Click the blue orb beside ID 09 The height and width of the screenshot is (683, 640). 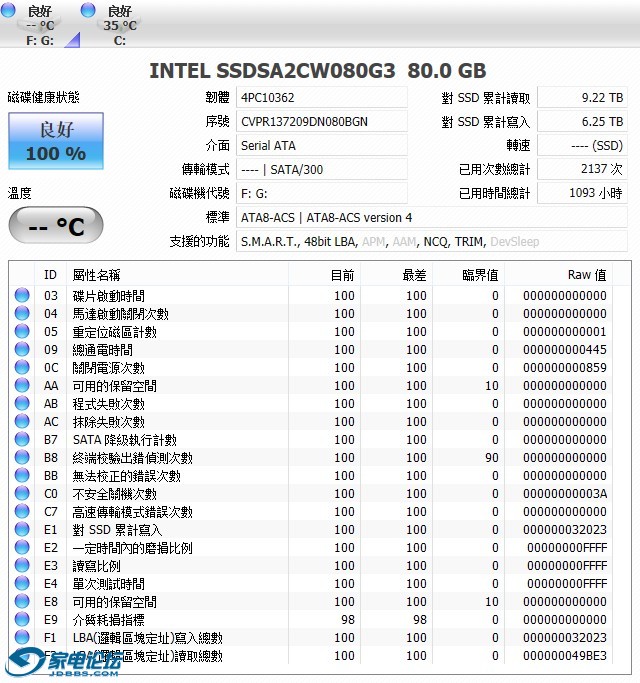tap(22, 350)
